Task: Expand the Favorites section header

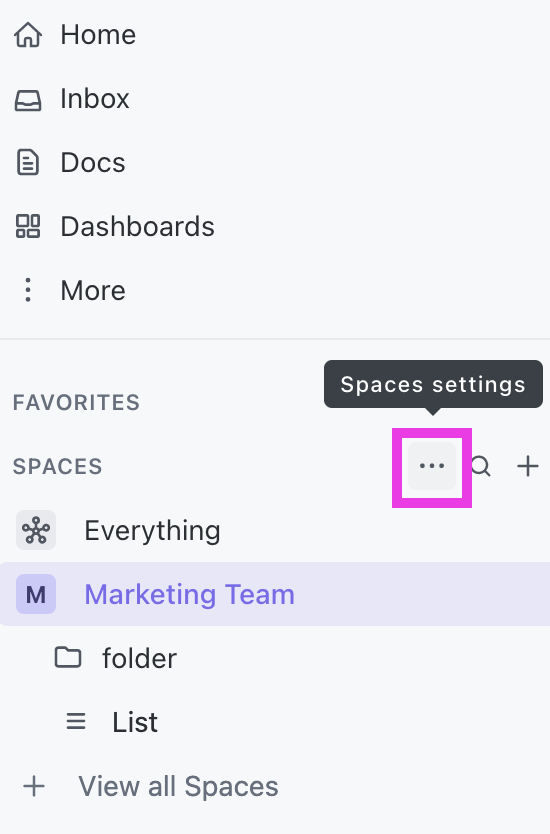Action: coord(76,403)
